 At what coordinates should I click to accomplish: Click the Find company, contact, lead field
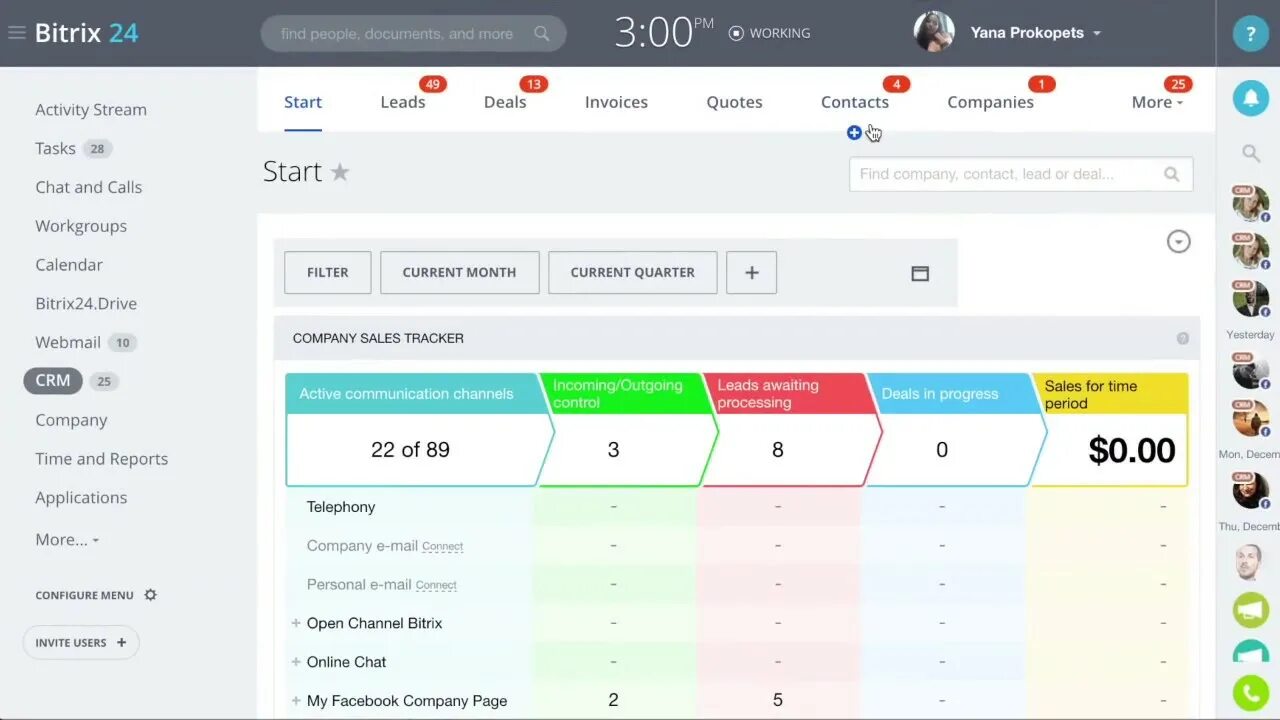[1021, 174]
